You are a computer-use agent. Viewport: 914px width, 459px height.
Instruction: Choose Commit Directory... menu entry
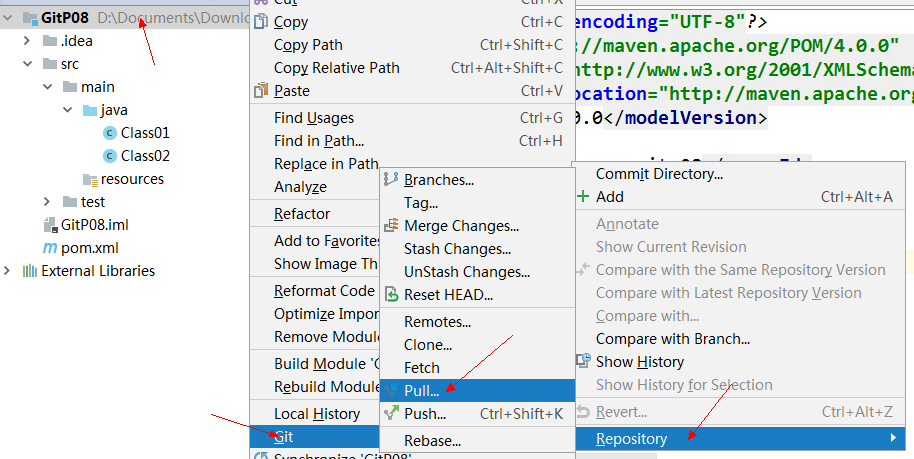(659, 174)
